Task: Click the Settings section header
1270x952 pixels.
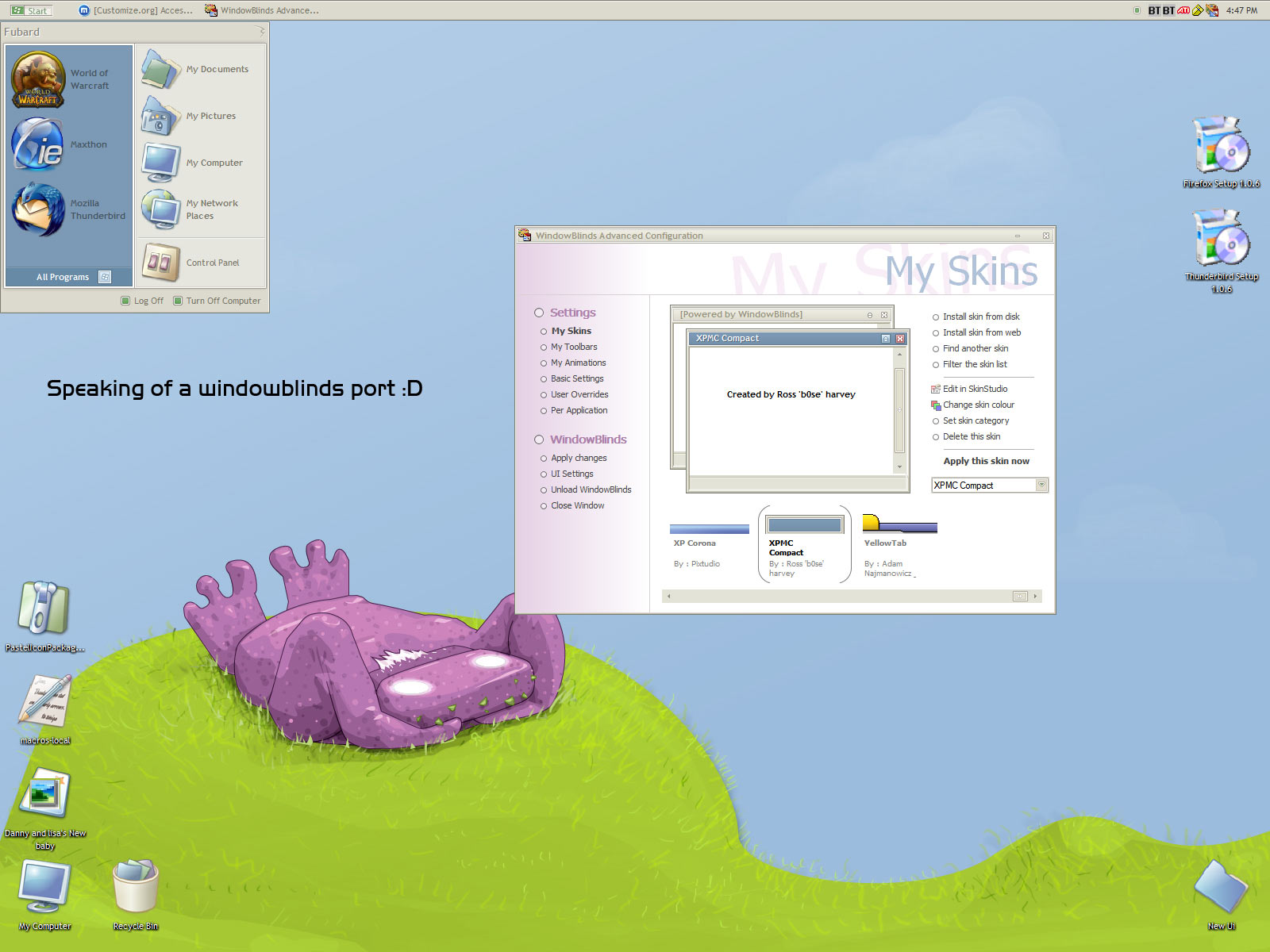Action: pos(572,313)
